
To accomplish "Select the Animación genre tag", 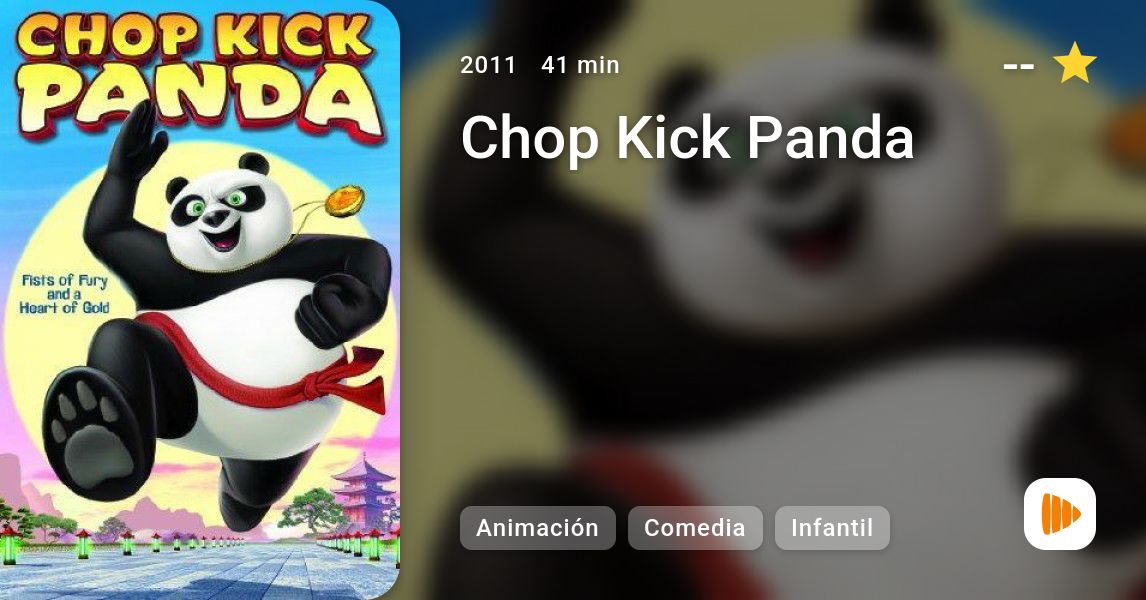I will pos(537,528).
